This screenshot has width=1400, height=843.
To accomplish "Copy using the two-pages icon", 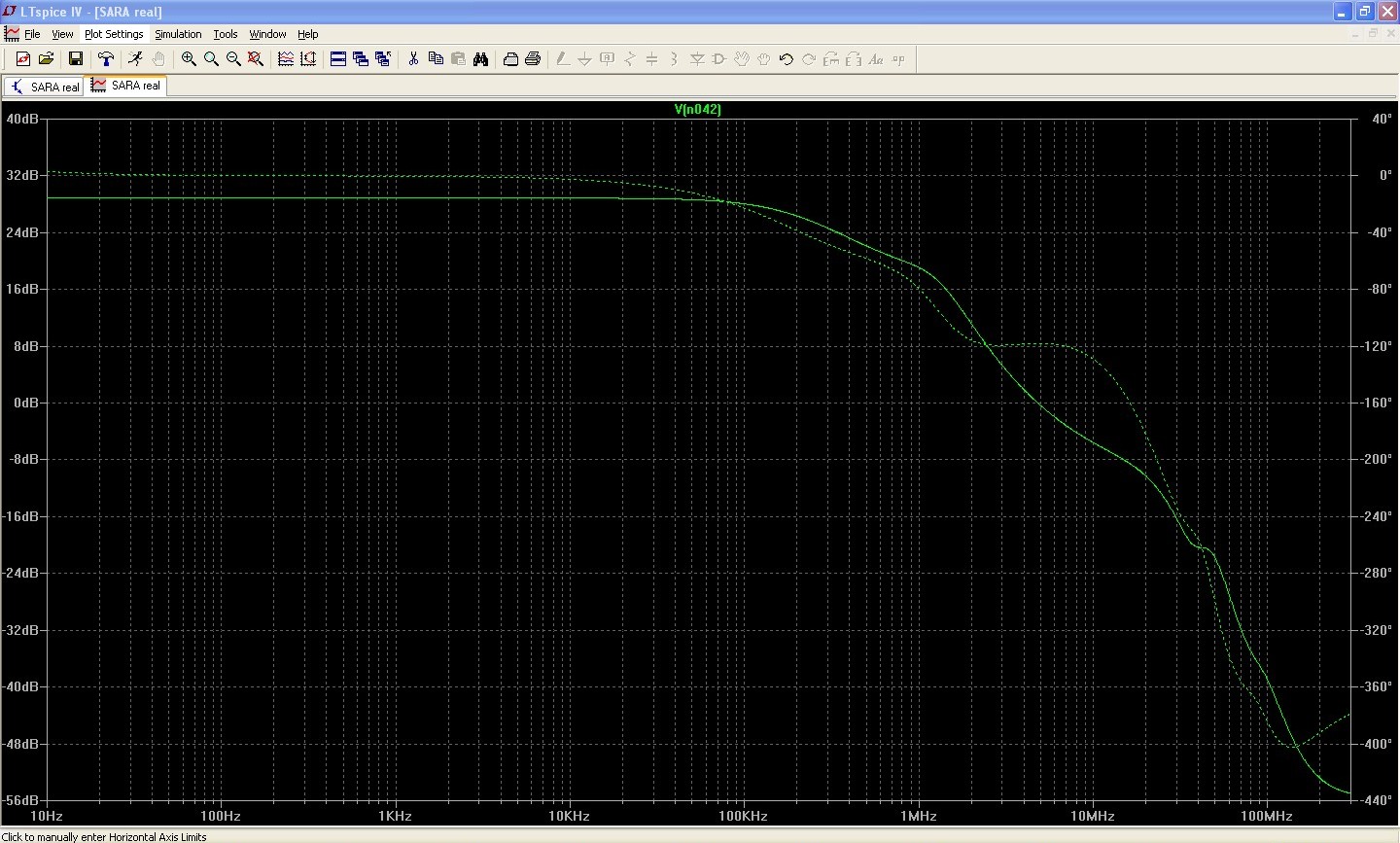I will pyautogui.click(x=436, y=59).
